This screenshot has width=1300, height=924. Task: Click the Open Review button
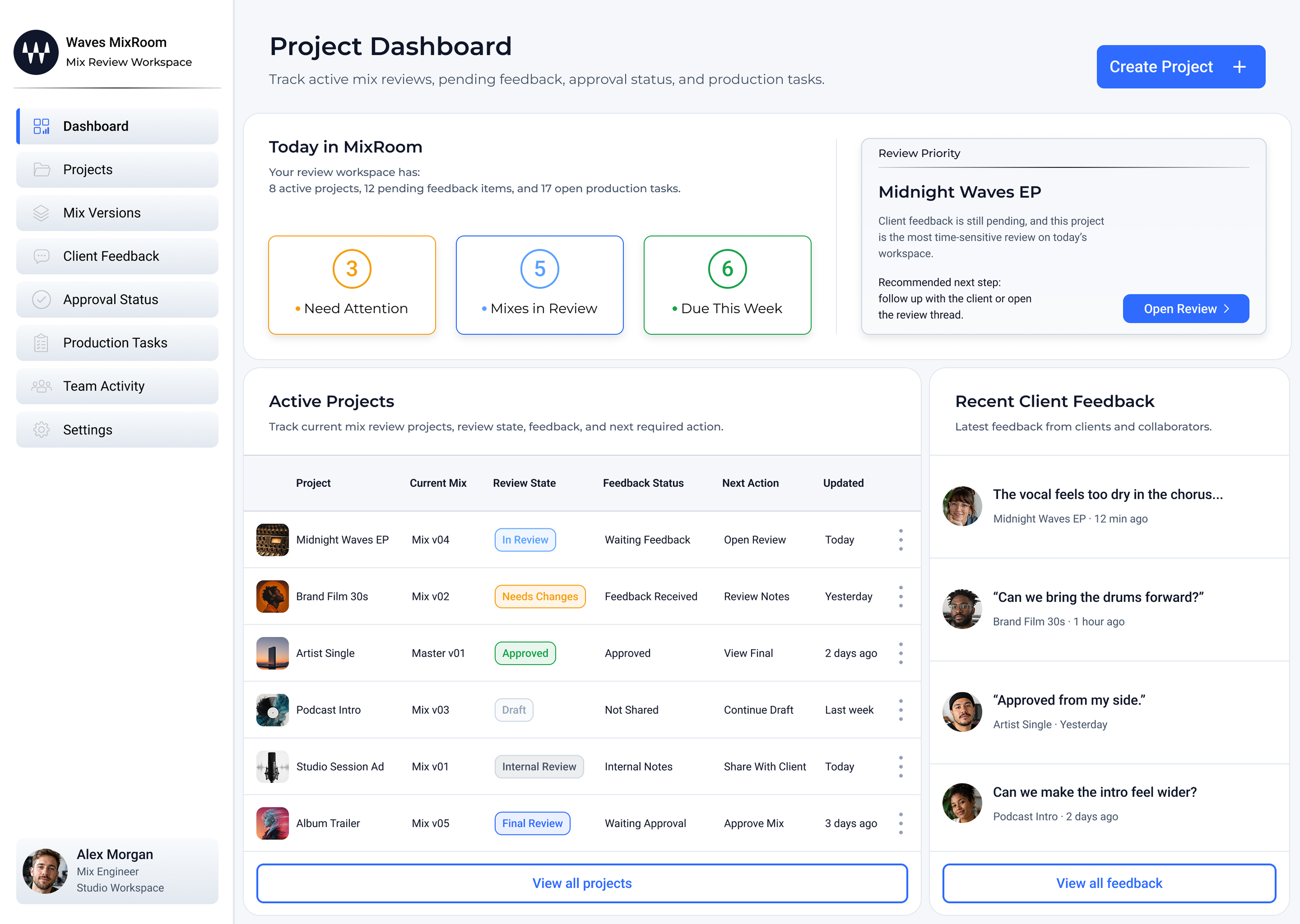pyautogui.click(x=1186, y=308)
